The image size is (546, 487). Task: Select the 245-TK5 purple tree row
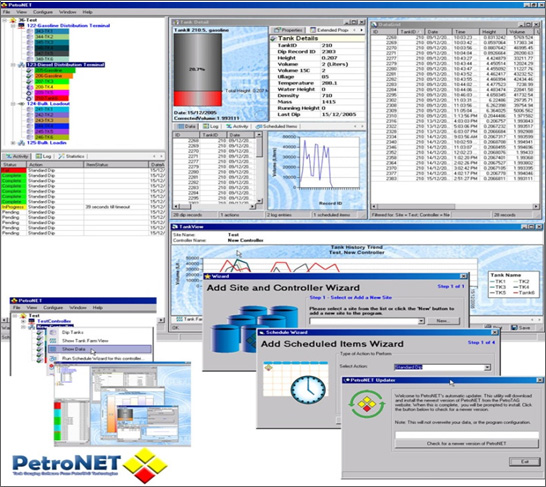pos(51,132)
